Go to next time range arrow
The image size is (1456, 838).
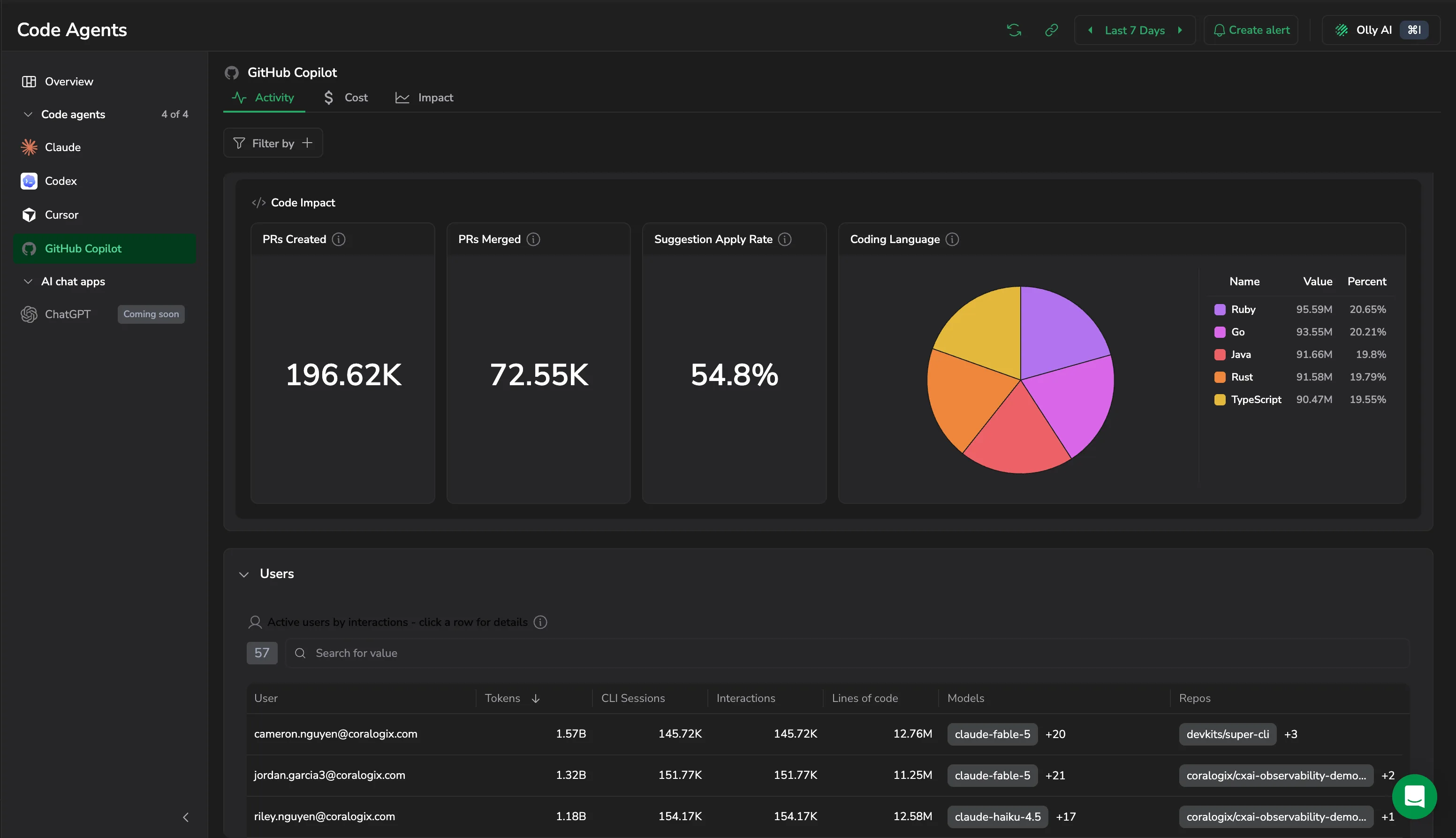pos(1180,30)
